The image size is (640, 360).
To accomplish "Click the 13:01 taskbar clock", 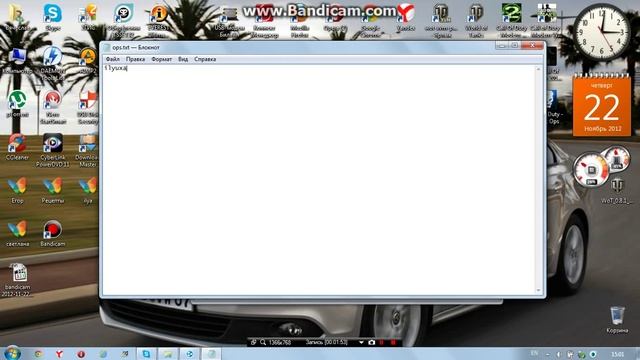I will 618,354.
